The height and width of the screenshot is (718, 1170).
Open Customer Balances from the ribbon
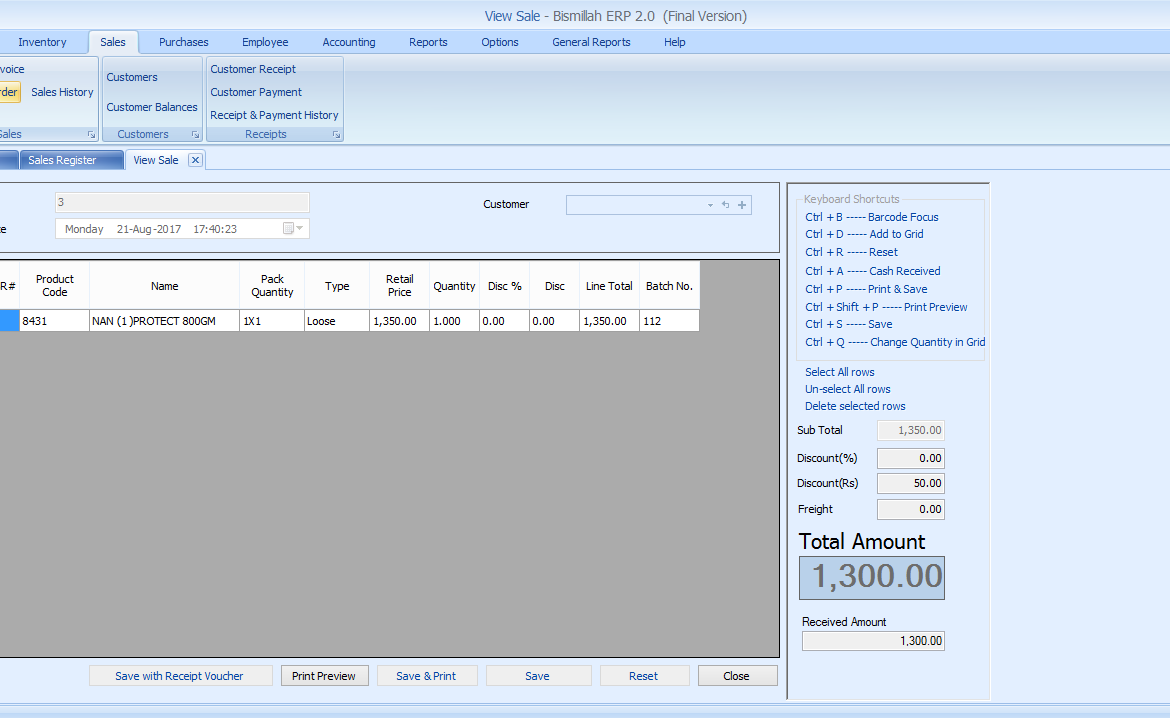[152, 107]
